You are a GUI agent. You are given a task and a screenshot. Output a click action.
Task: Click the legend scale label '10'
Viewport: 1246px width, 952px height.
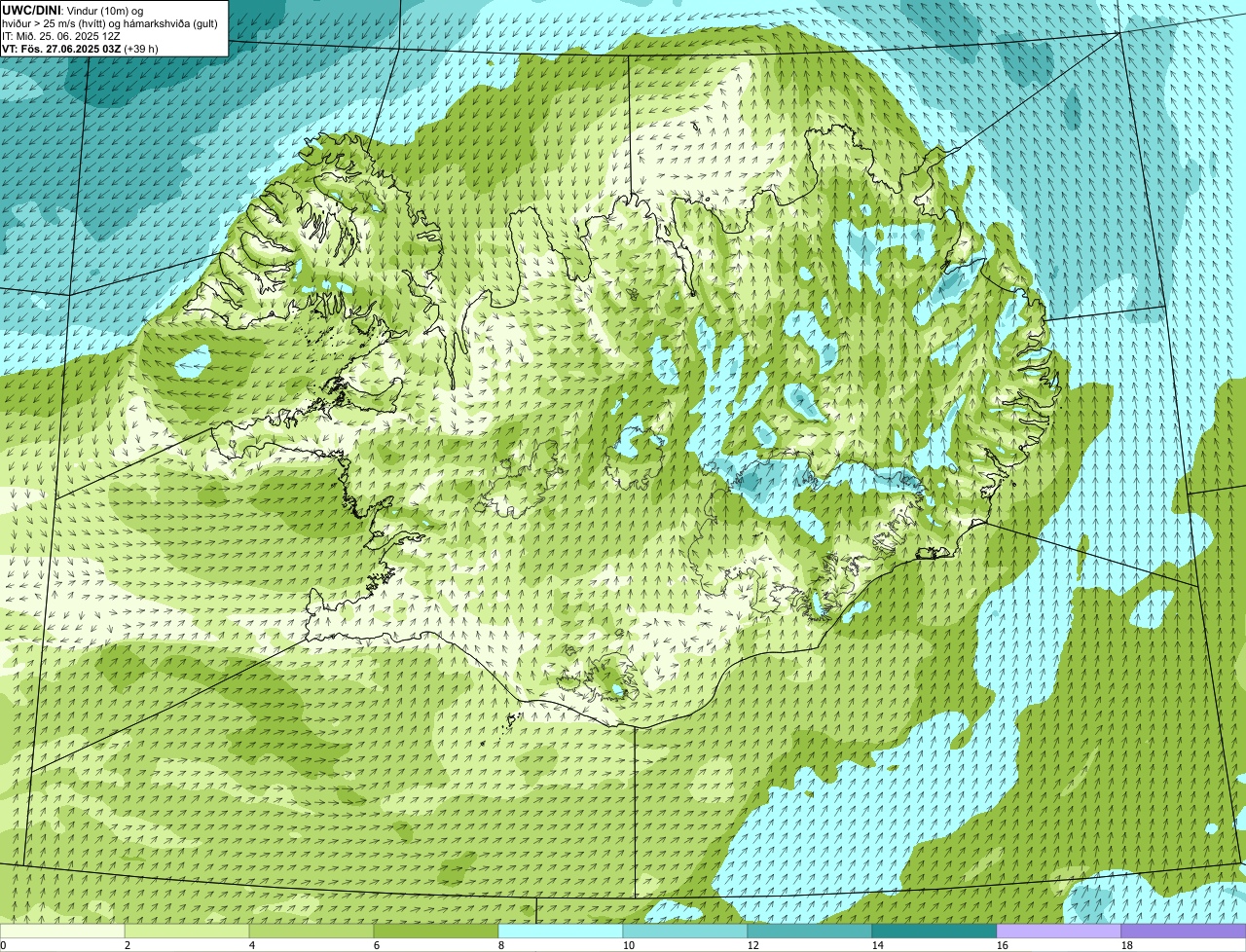629,945
